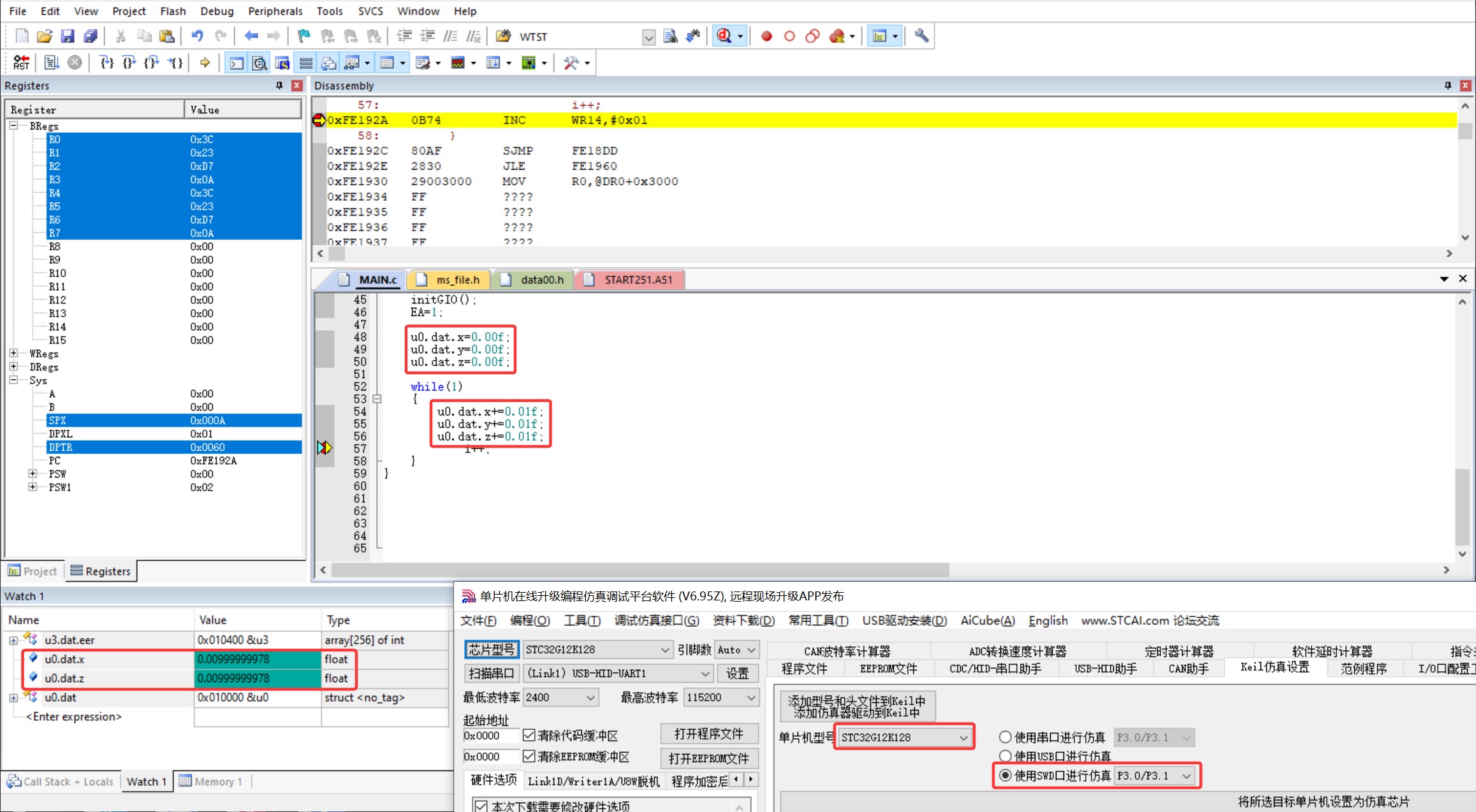Click the Start/Stop Debug Session icon

click(724, 36)
